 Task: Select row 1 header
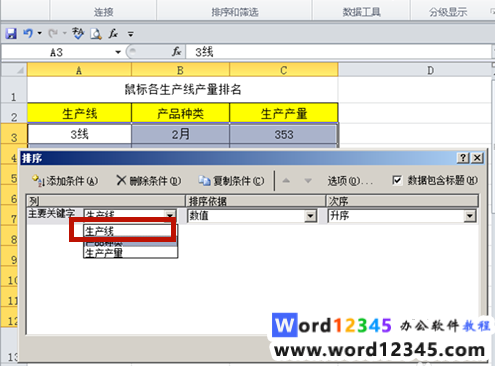point(14,90)
